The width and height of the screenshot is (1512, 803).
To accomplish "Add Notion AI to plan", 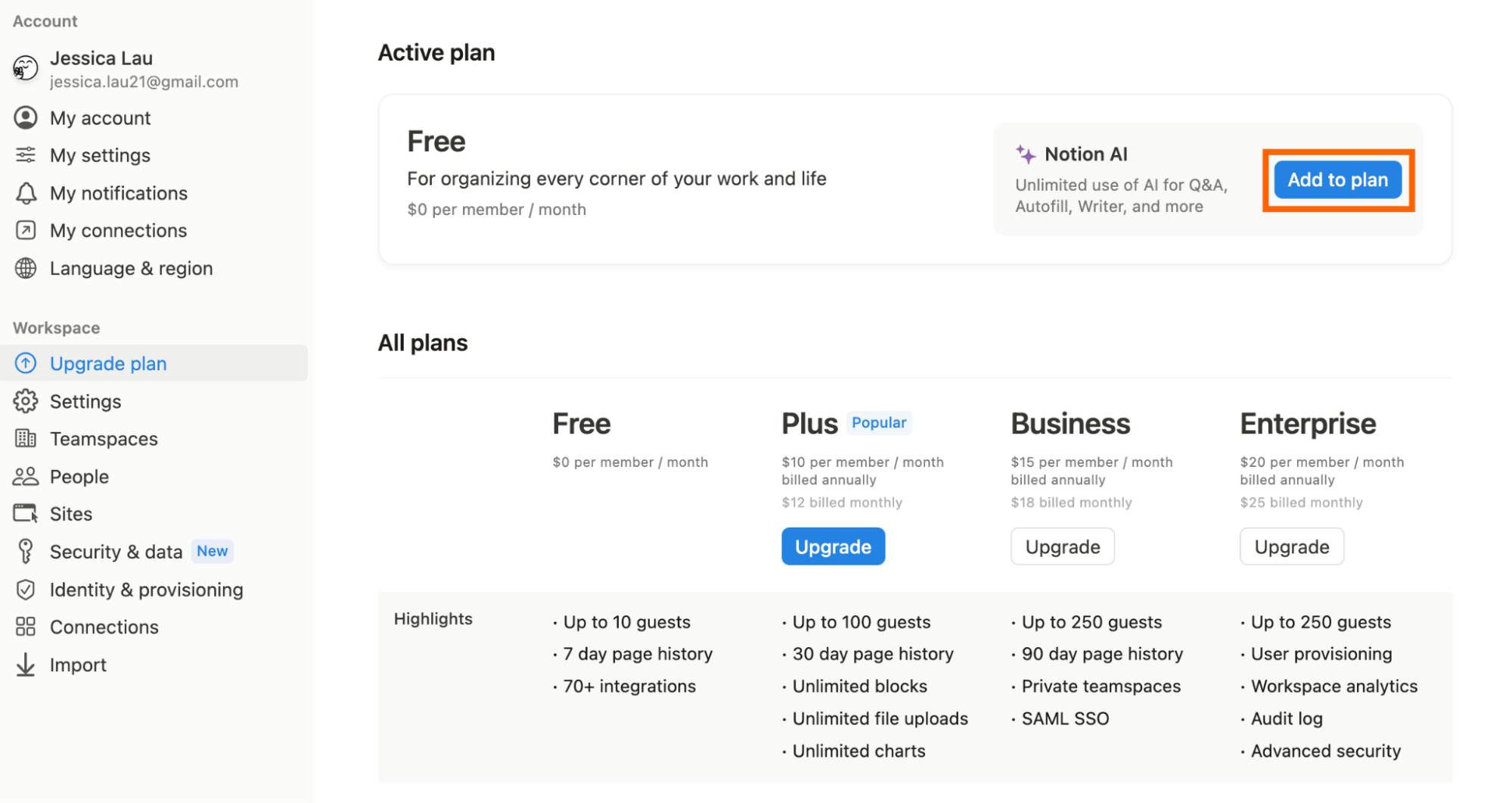I will click(1337, 180).
